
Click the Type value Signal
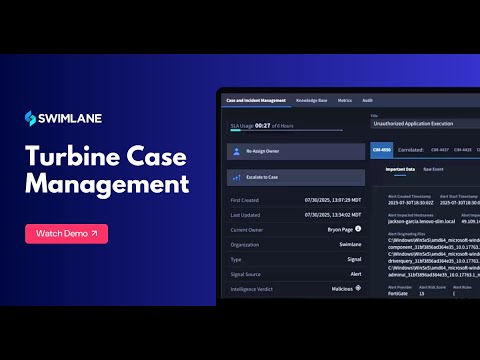click(x=354, y=259)
